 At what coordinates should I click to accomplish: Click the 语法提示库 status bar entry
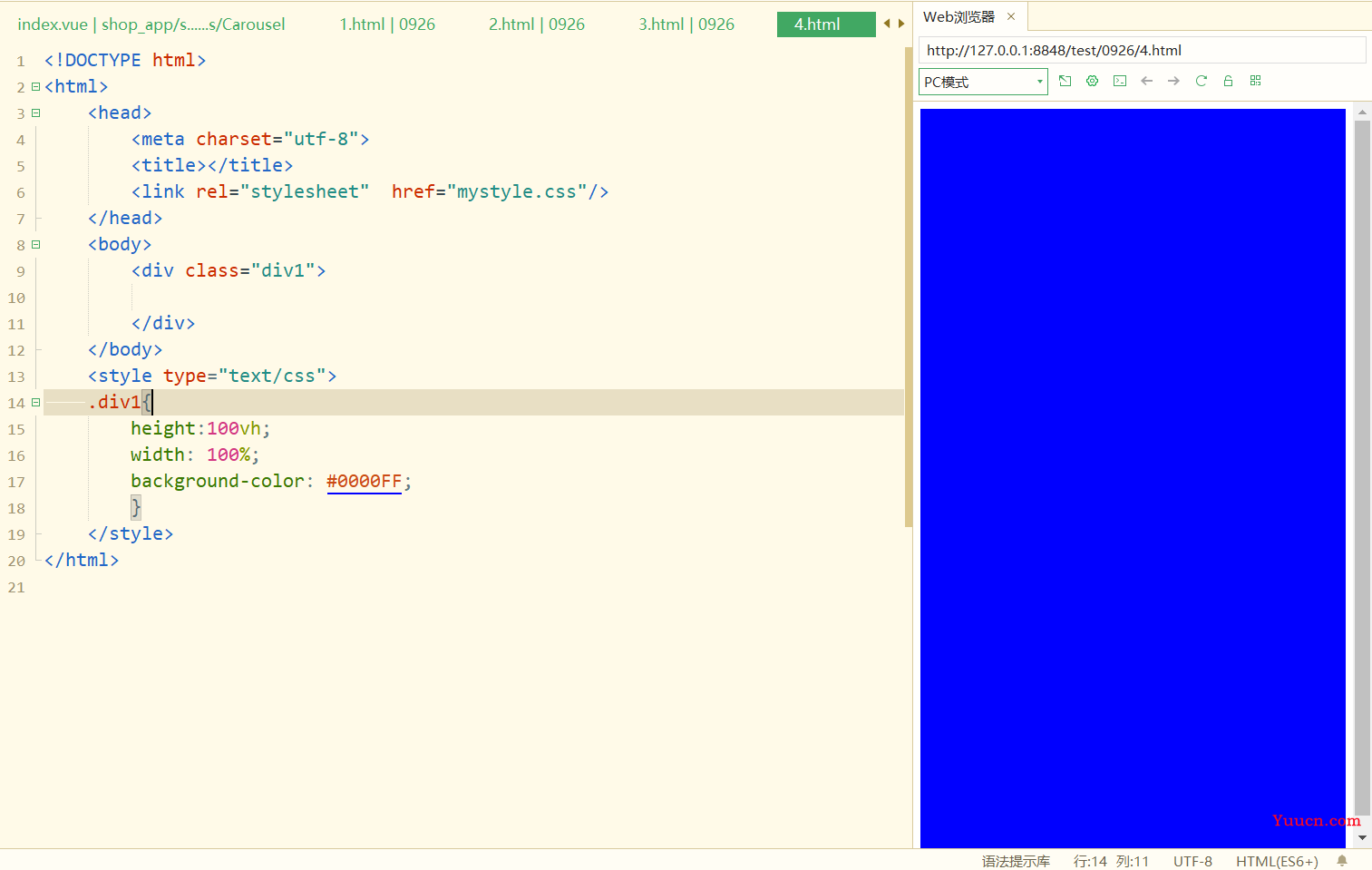(x=1016, y=861)
